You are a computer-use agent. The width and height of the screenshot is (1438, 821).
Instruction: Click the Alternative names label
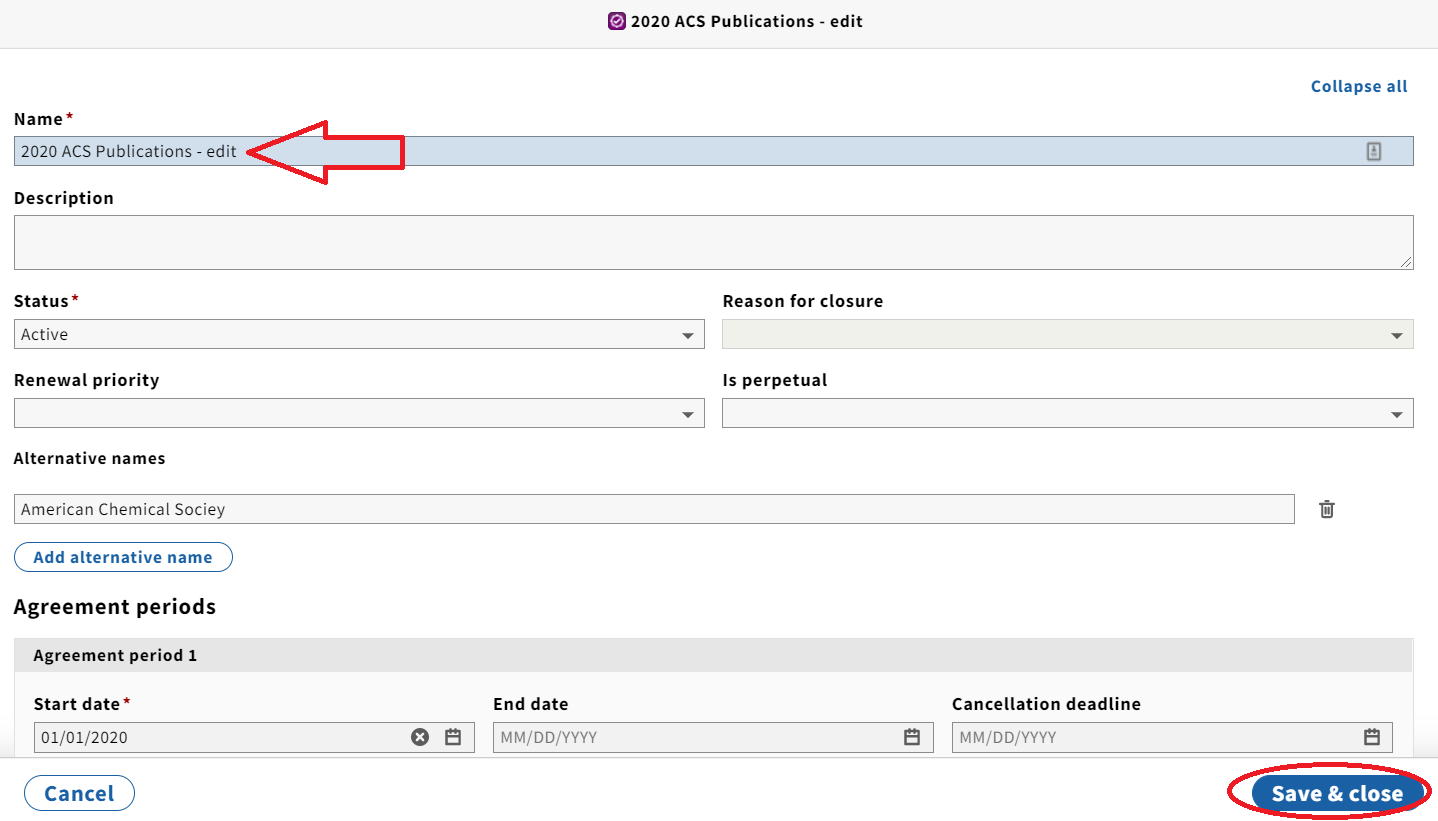90,459
